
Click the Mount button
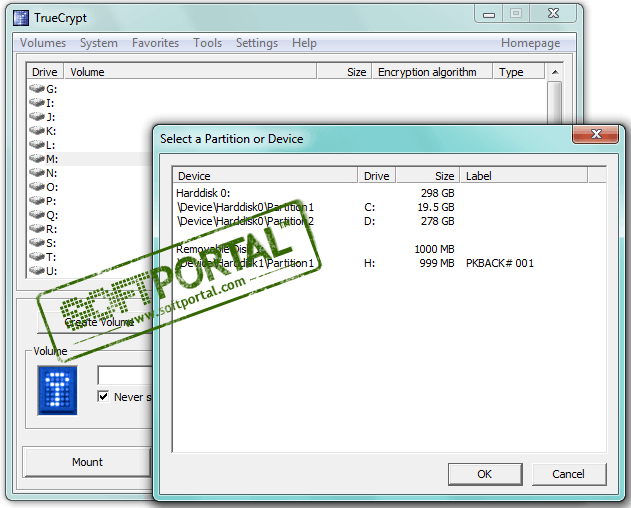click(x=87, y=462)
